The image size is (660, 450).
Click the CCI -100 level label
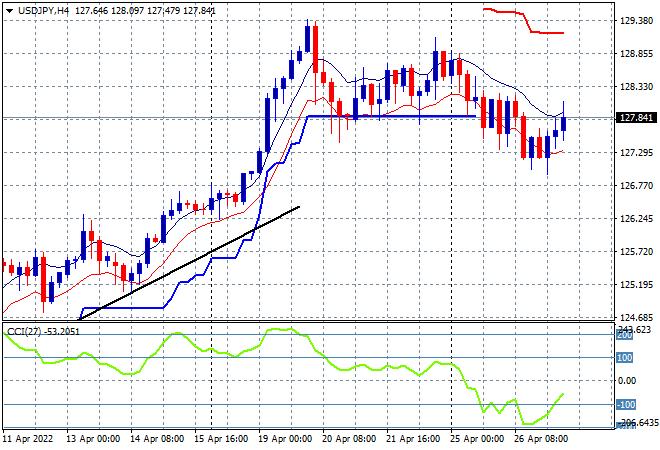click(626, 405)
